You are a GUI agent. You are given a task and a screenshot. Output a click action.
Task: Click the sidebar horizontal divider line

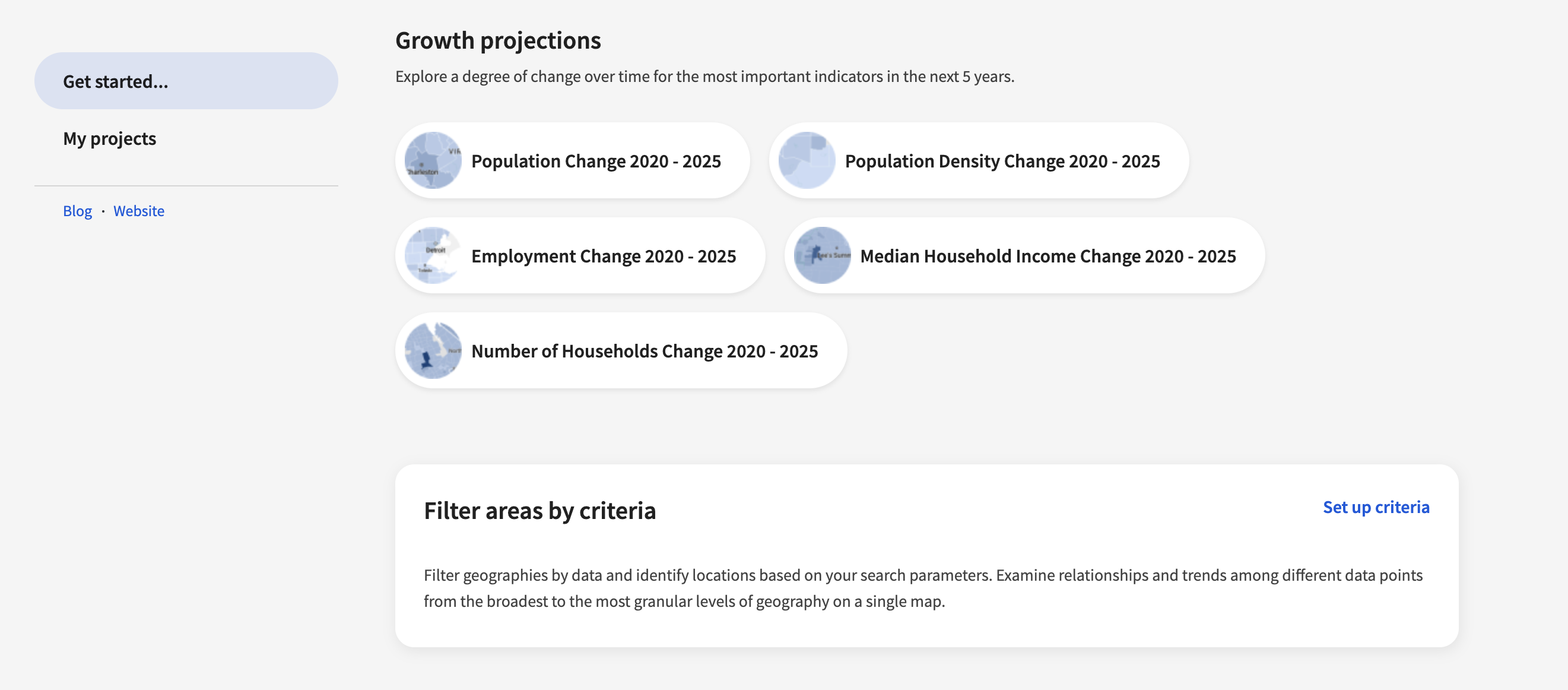[x=186, y=186]
